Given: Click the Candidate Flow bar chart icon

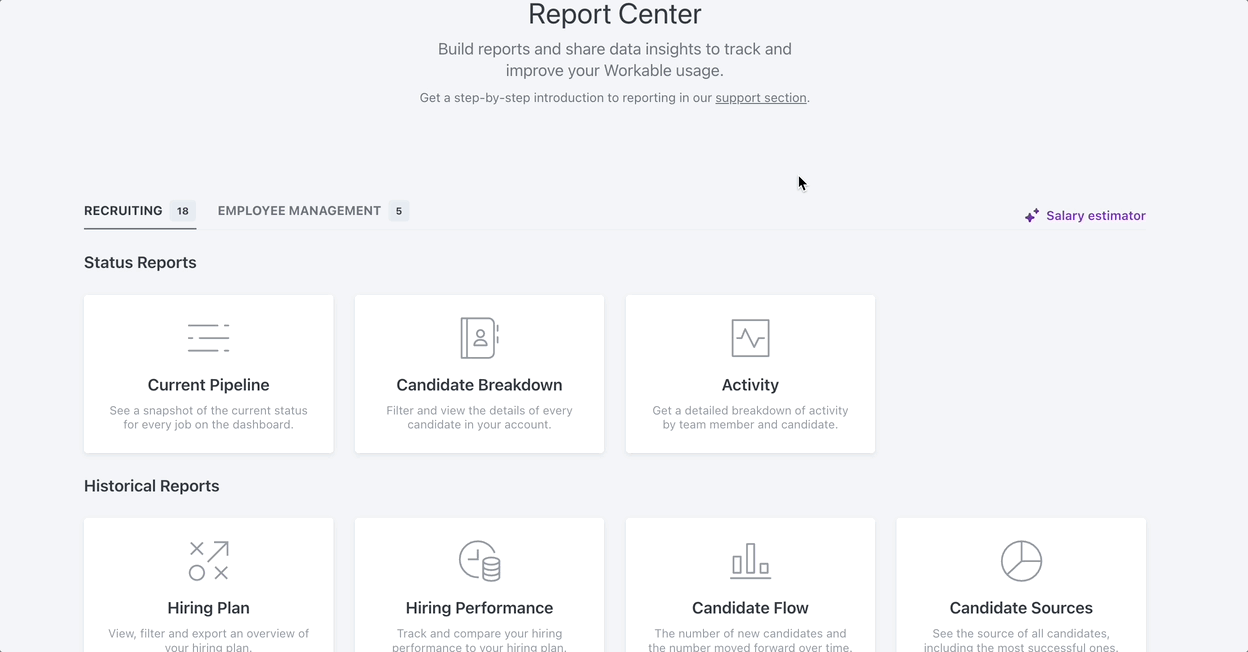Looking at the screenshot, I should (750, 561).
